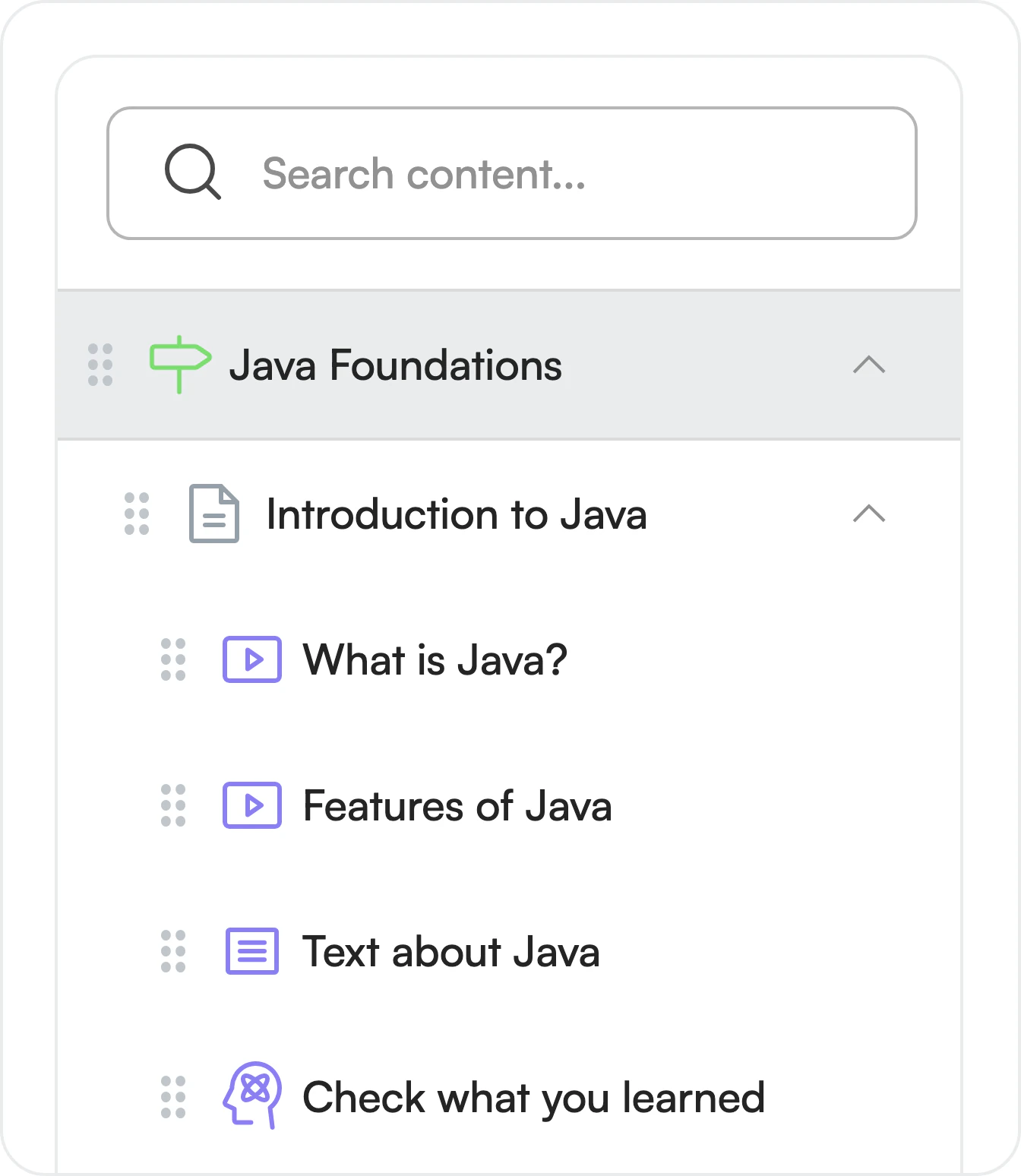Collapse the Introduction to Java chevron

[x=869, y=514]
